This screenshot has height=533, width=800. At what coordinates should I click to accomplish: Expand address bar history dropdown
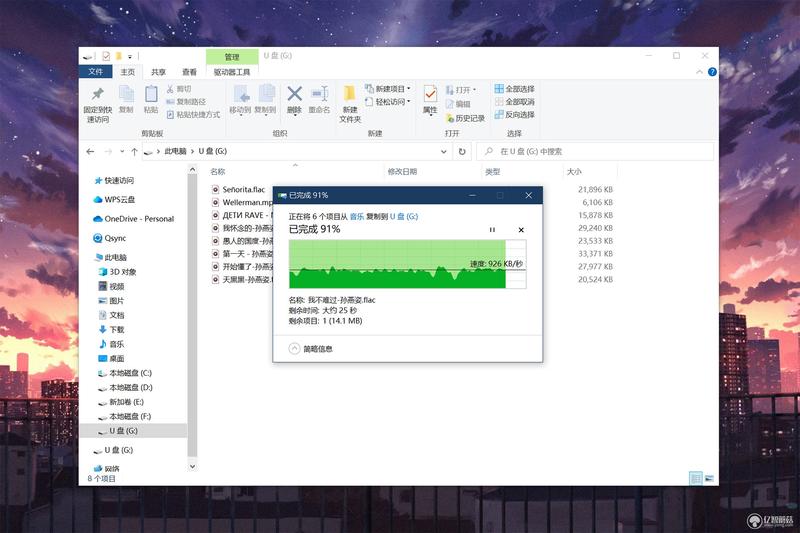[x=443, y=151]
